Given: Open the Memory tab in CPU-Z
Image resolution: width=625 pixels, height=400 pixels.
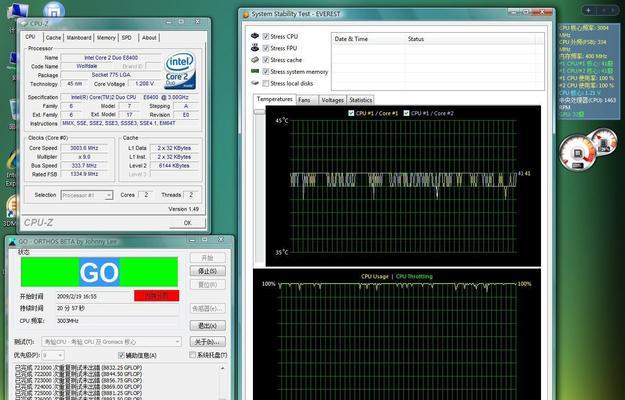Looking at the screenshot, I should (106, 37).
